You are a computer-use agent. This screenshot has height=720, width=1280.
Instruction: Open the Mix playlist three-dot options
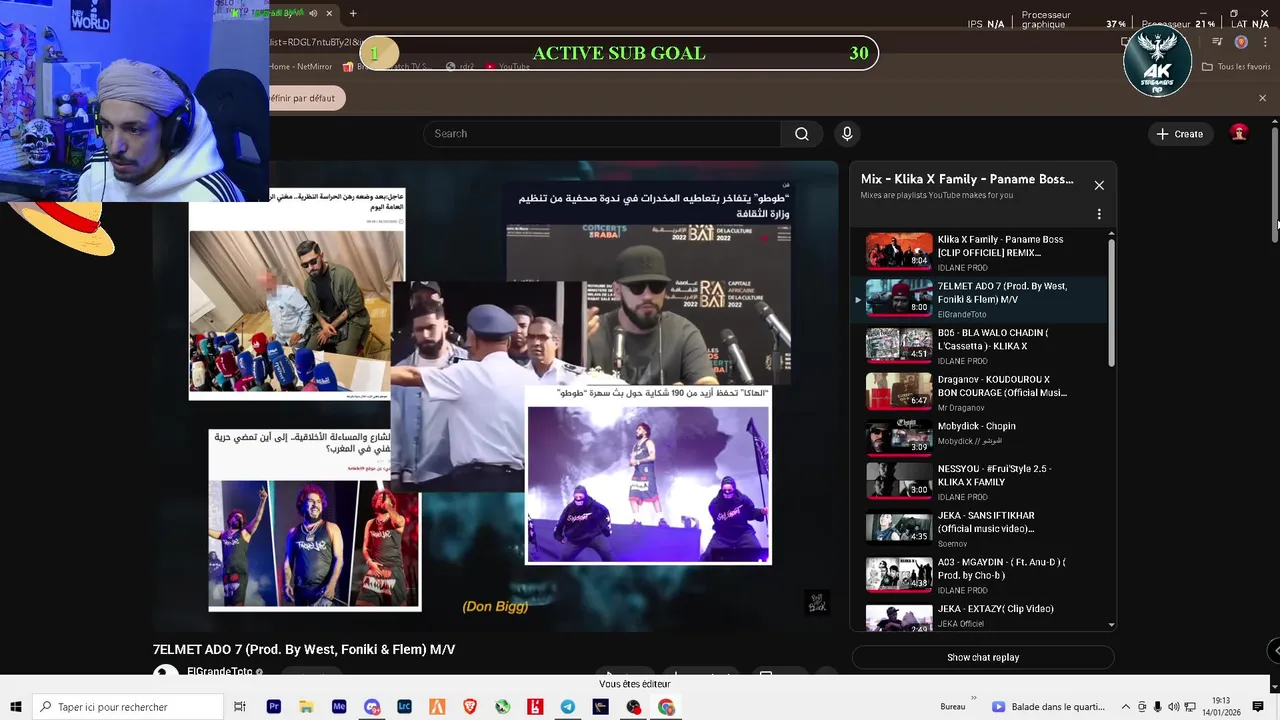pos(1099,214)
